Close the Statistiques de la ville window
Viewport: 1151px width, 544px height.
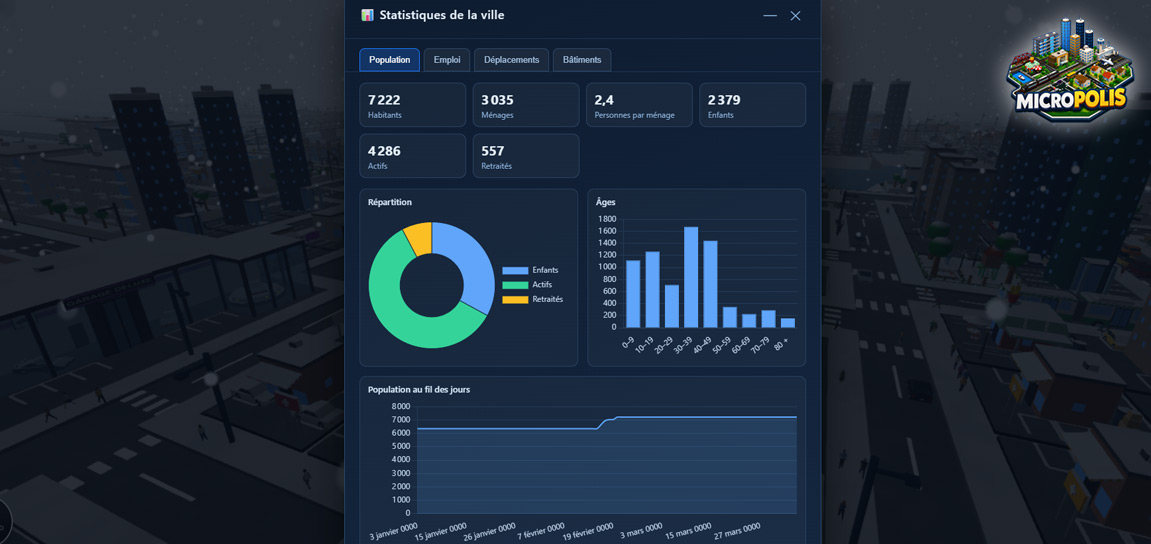click(795, 15)
